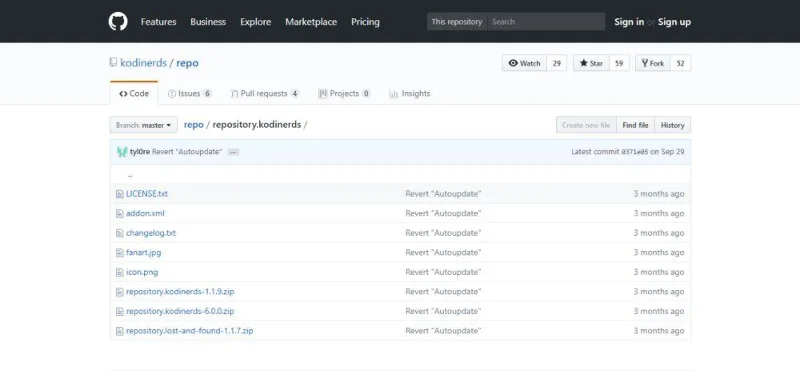Click the file icon beside LICENSE.txt
Screen dimensions: 800x378
coord(119,194)
